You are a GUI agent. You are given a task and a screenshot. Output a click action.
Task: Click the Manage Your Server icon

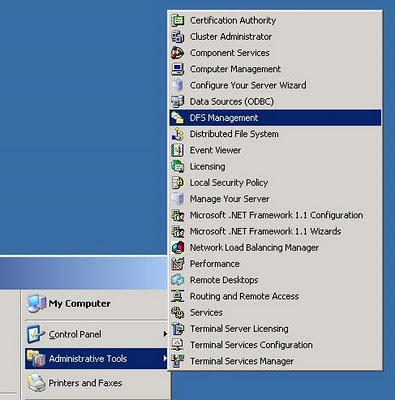tap(178, 199)
